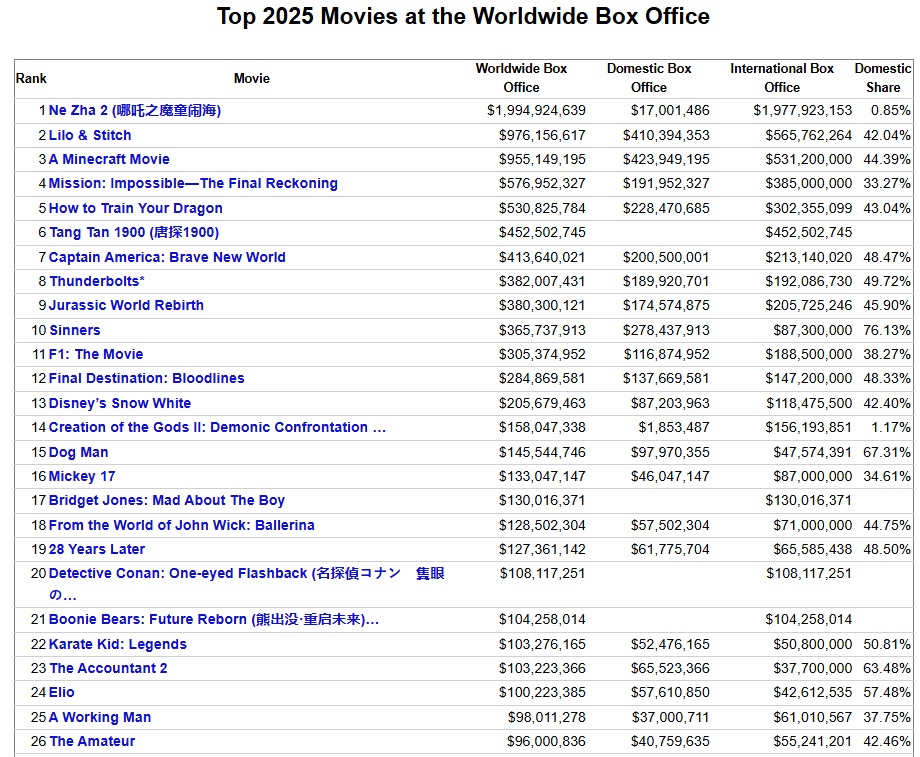The width and height of the screenshot is (920, 757).
Task: Open the 28 Years Later link
Action: click(x=97, y=549)
